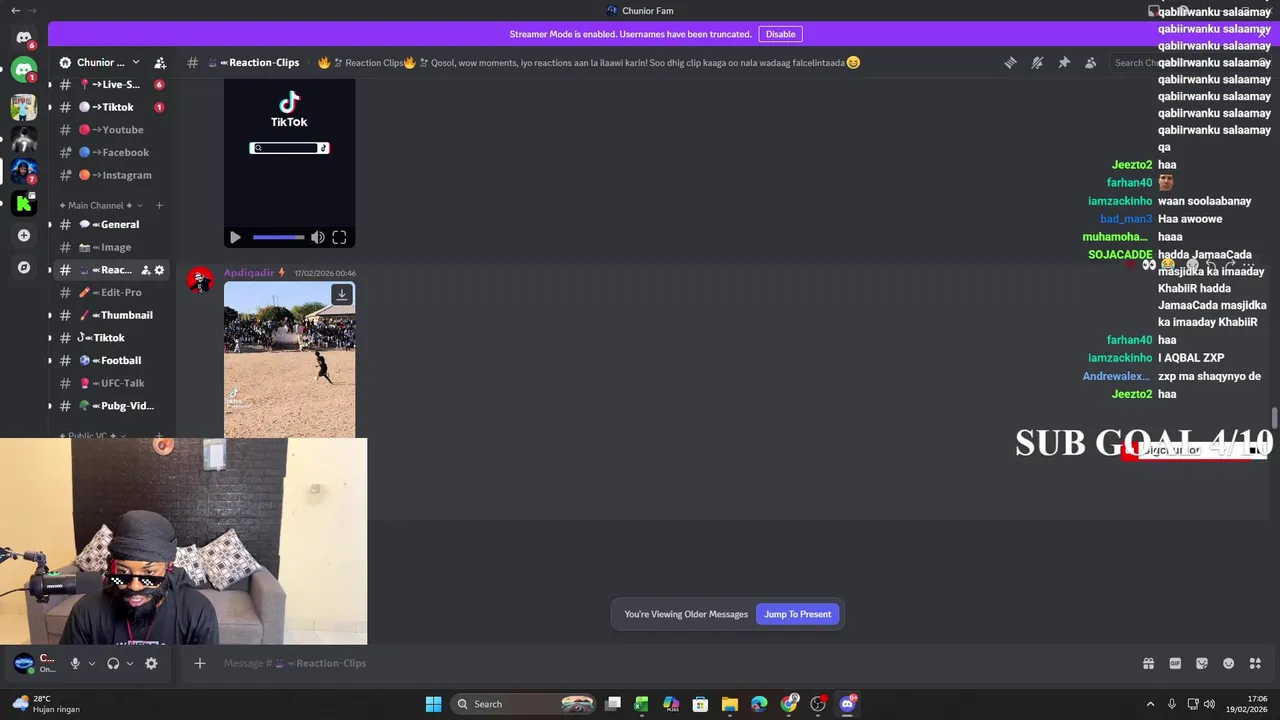This screenshot has height=720, width=1280.
Task: Show hidden system tray icons chevron
Action: point(1150,704)
